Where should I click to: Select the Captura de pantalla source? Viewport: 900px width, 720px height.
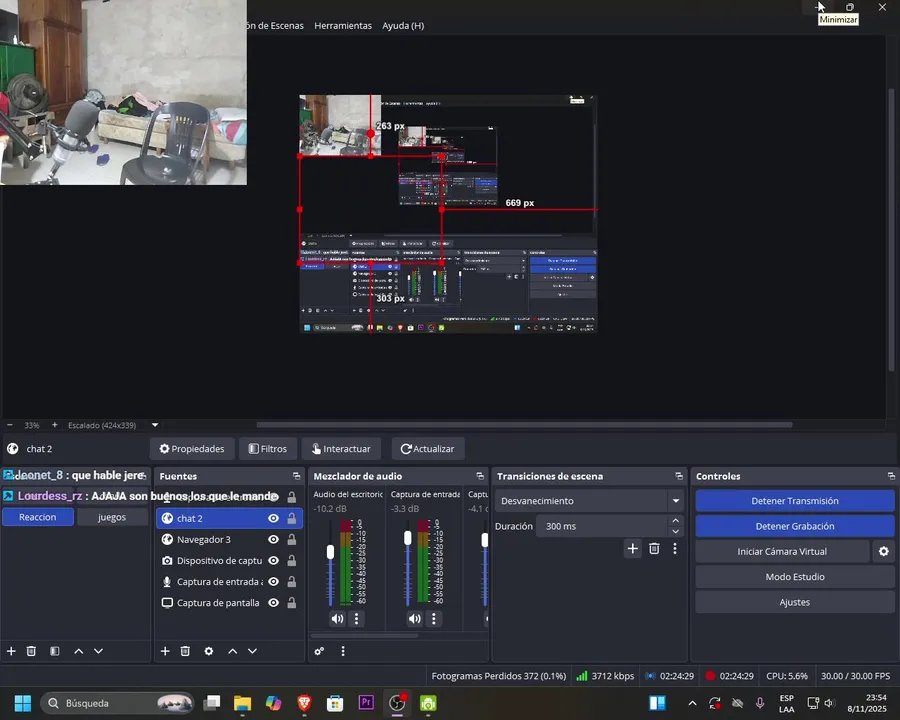(228, 602)
